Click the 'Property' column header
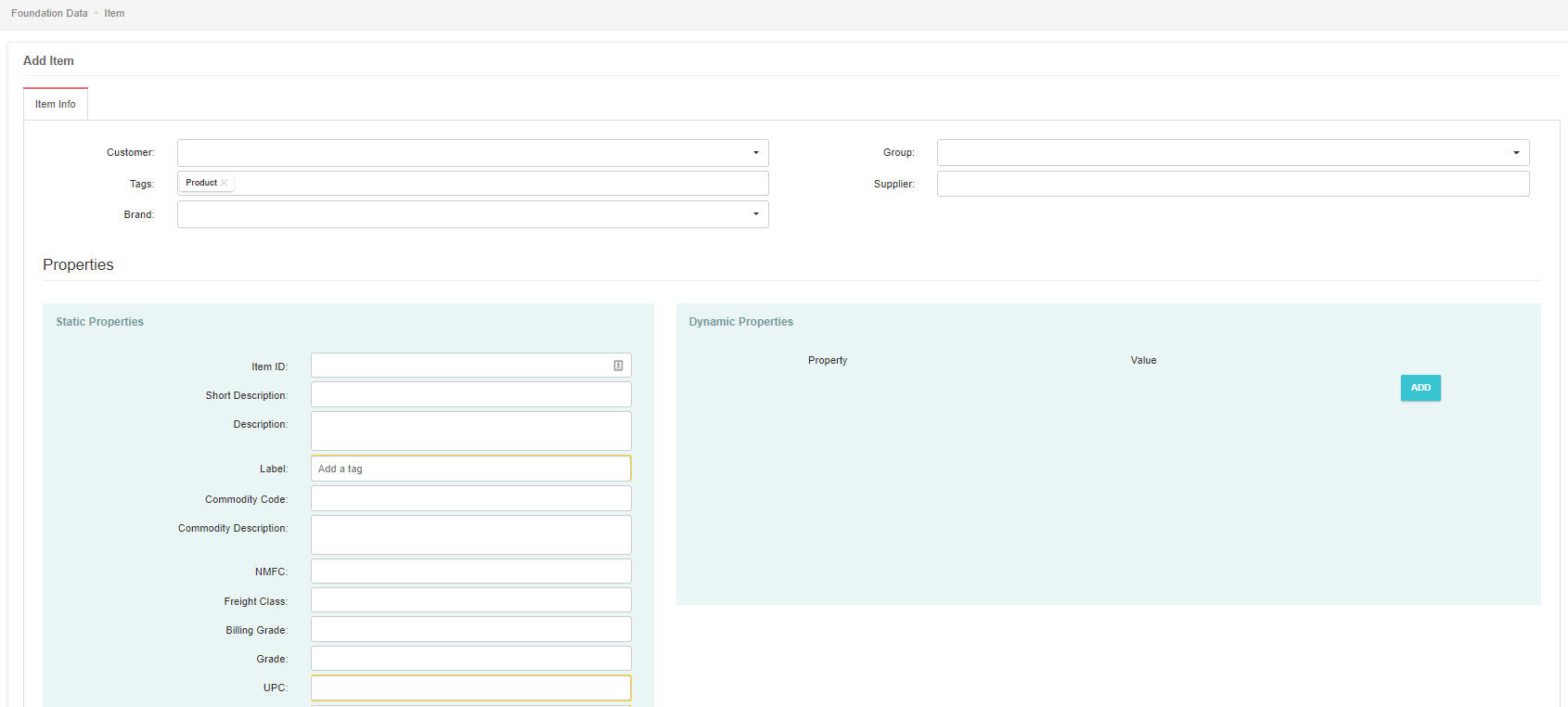Viewport: 1568px width, 707px height. (828, 360)
